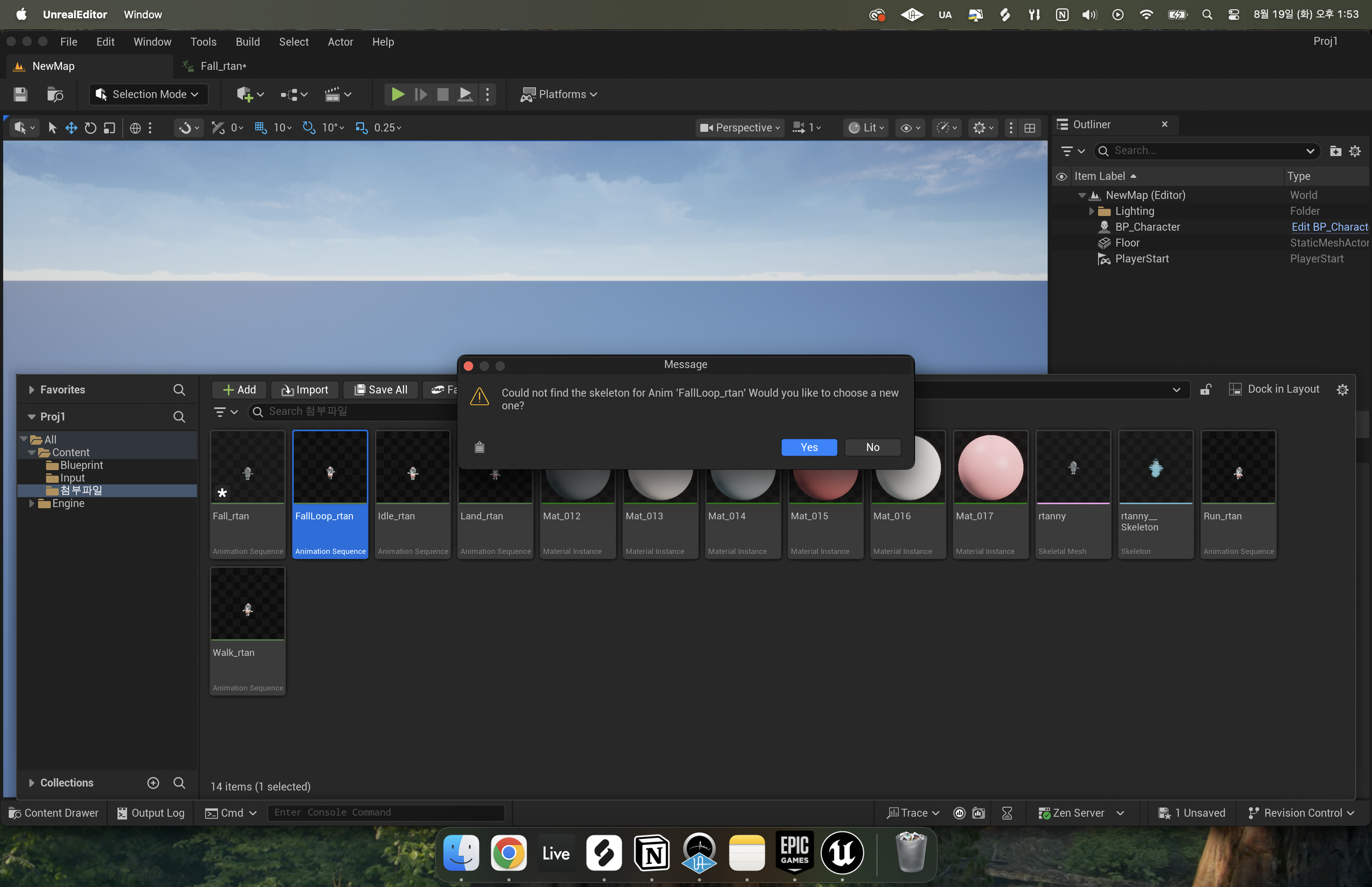The image size is (1372, 887).
Task: Toggle scale snapping icon
Action: [362, 127]
